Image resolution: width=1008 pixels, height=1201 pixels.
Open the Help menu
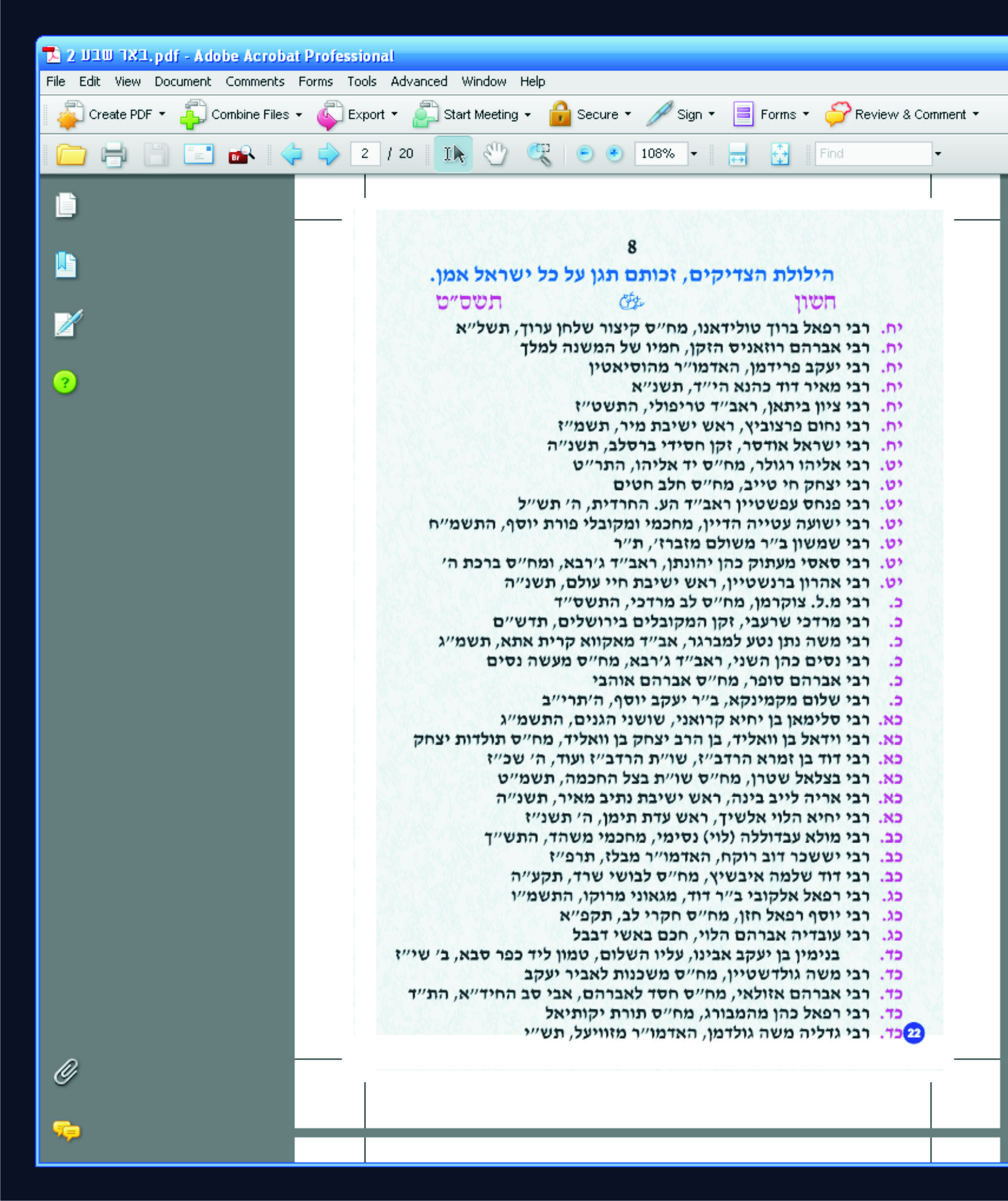(x=532, y=81)
